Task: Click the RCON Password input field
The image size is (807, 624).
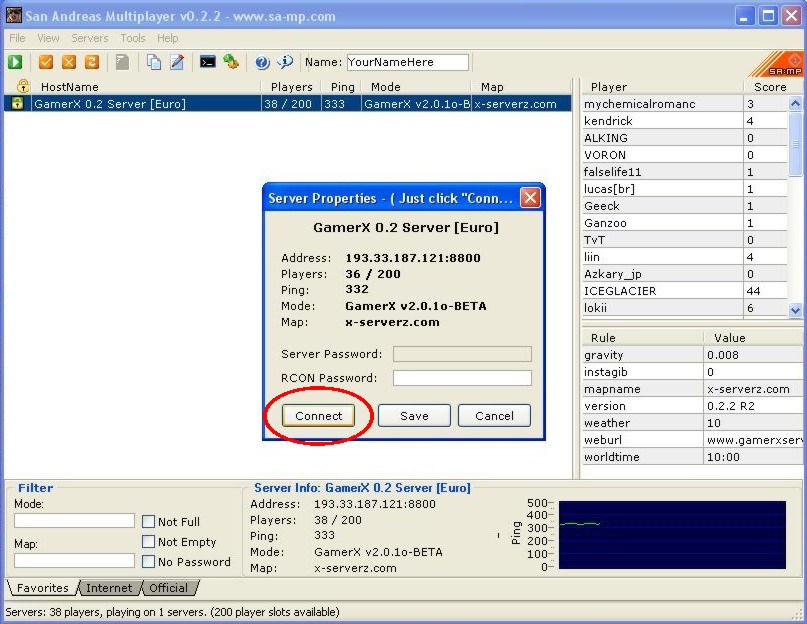Action: pyautogui.click(x=462, y=378)
